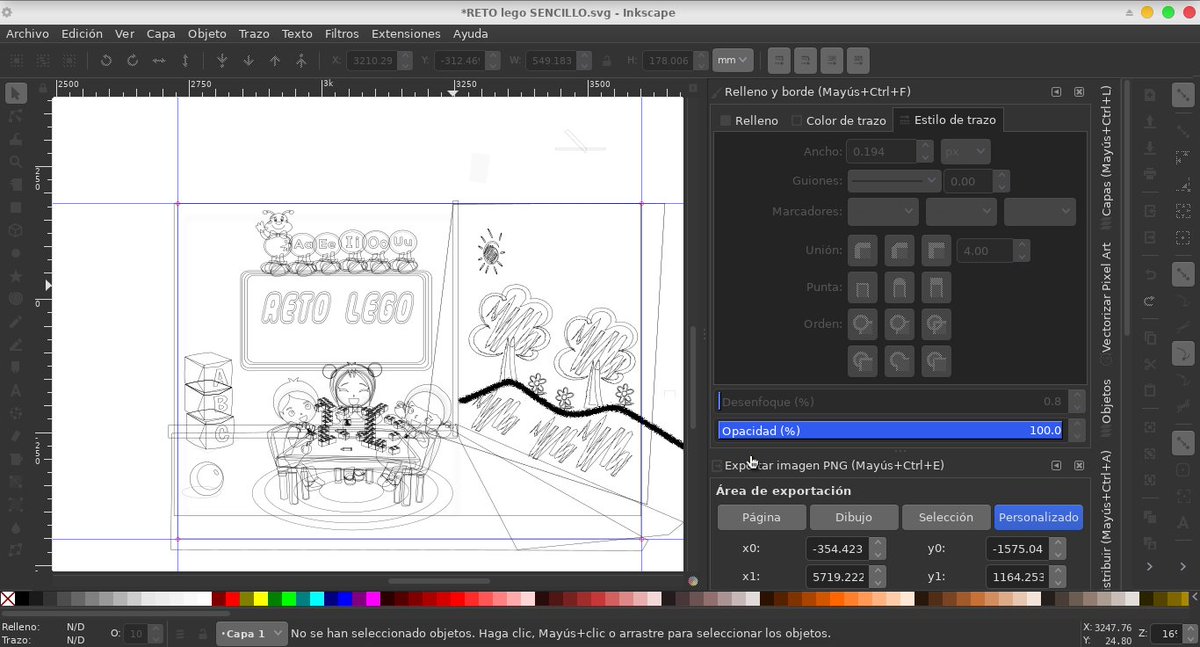Image resolution: width=1200 pixels, height=647 pixels.
Task: Select the Star polygon tool
Action: [15, 275]
